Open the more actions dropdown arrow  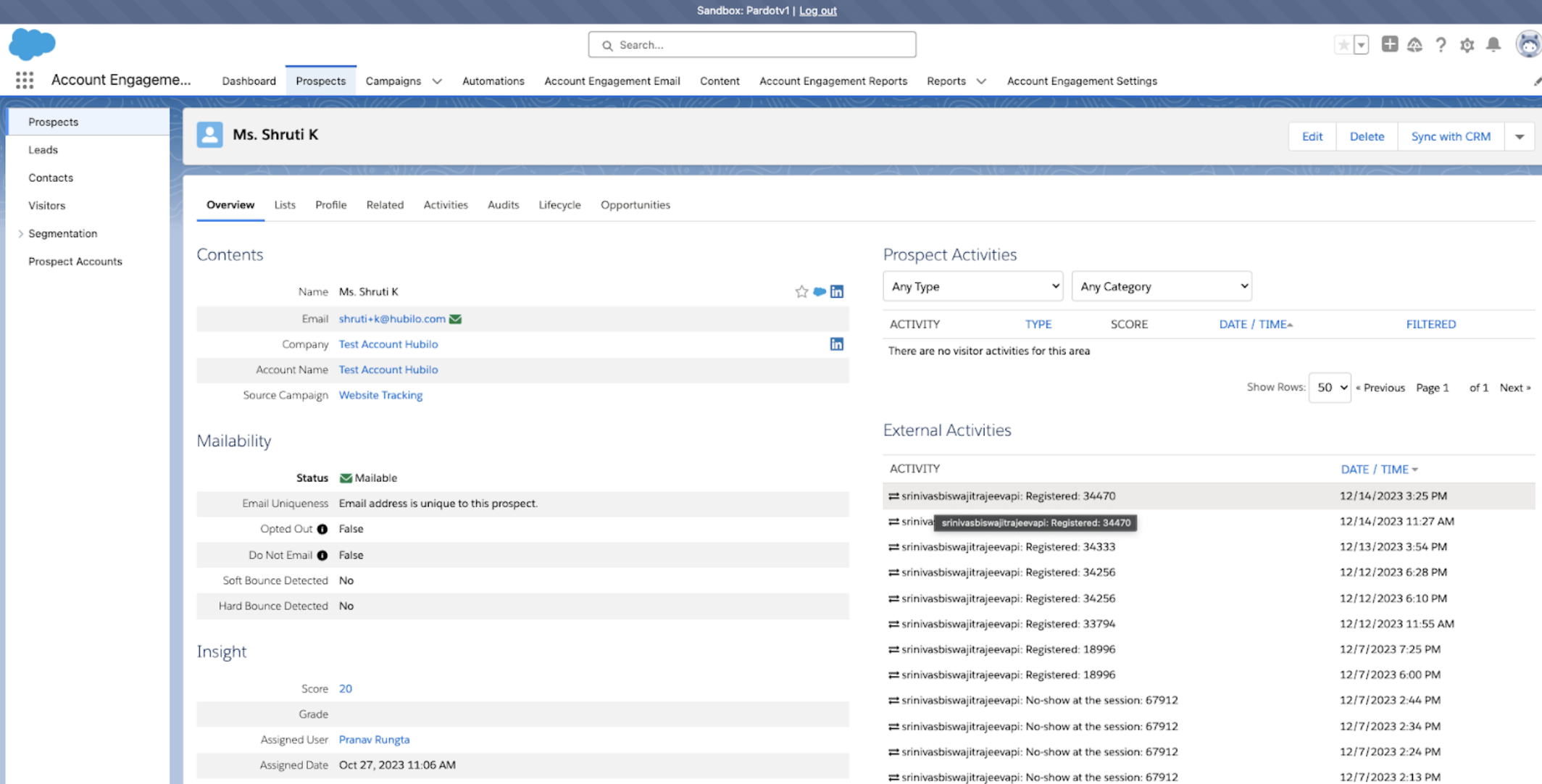(1520, 136)
